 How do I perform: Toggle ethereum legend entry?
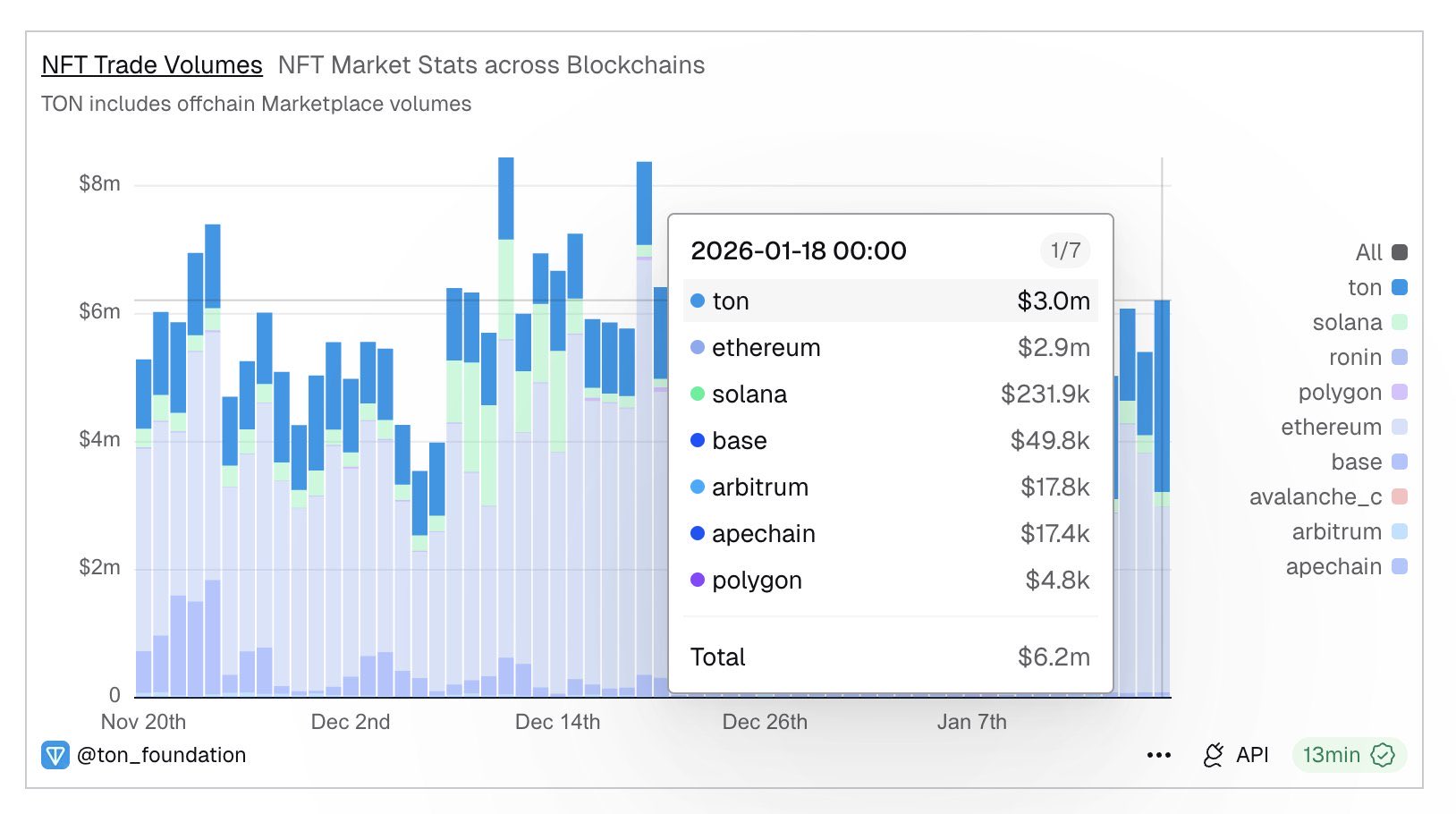click(x=1400, y=427)
